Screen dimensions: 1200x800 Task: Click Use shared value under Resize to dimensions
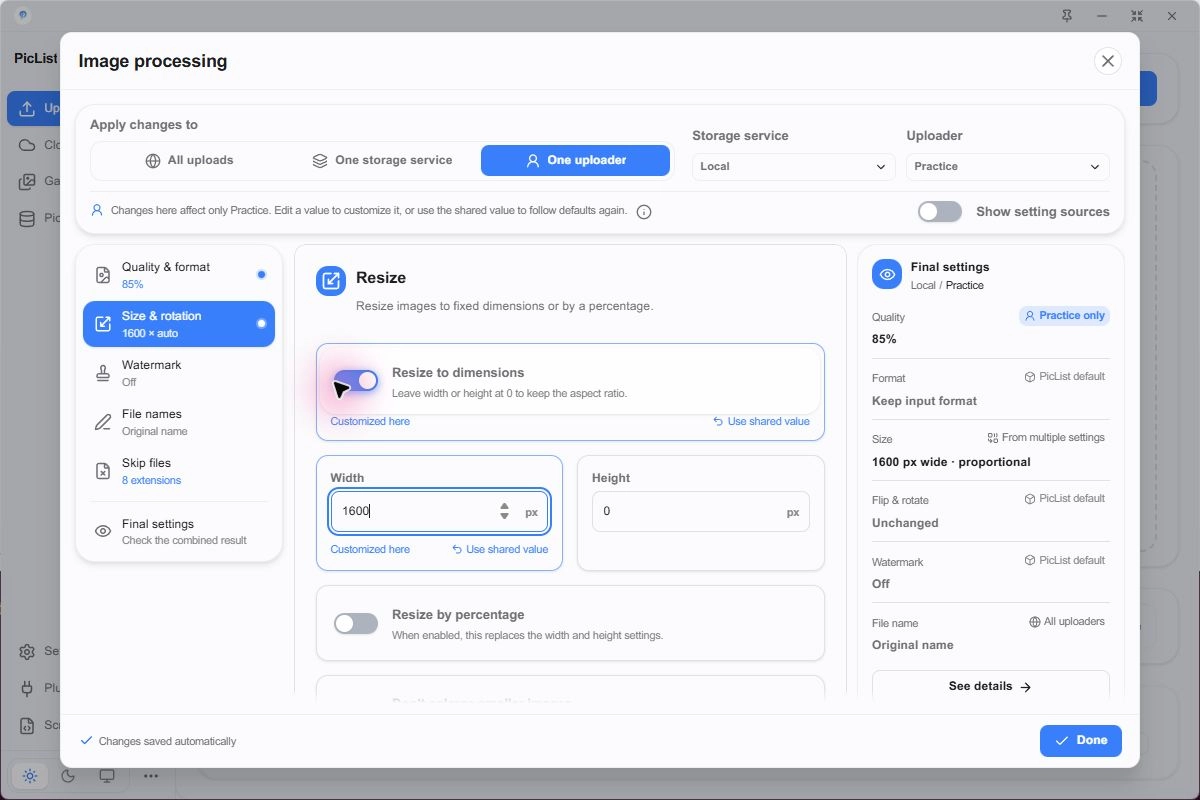(761, 422)
